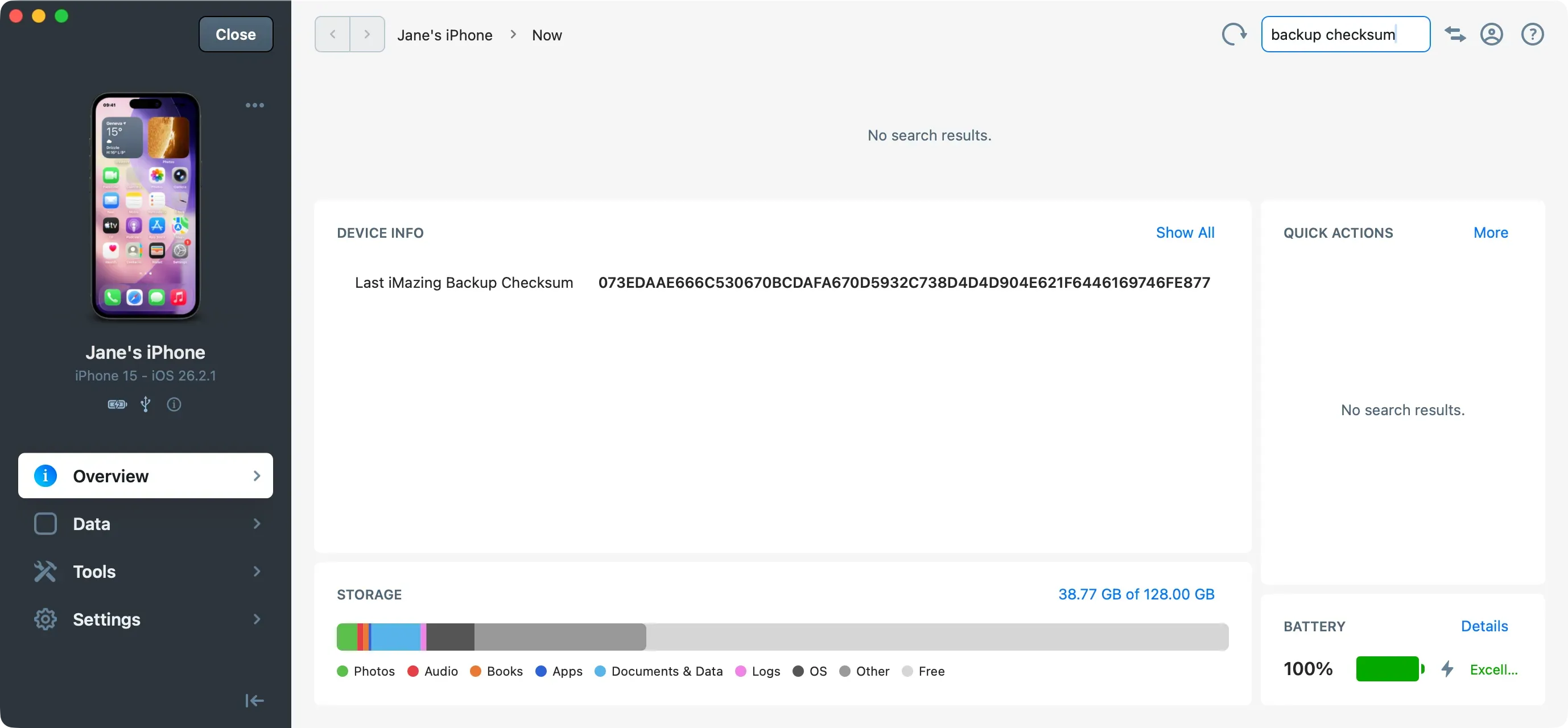This screenshot has width=1568, height=728.
Task: Open the three-dot device options menu
Action: [x=254, y=105]
